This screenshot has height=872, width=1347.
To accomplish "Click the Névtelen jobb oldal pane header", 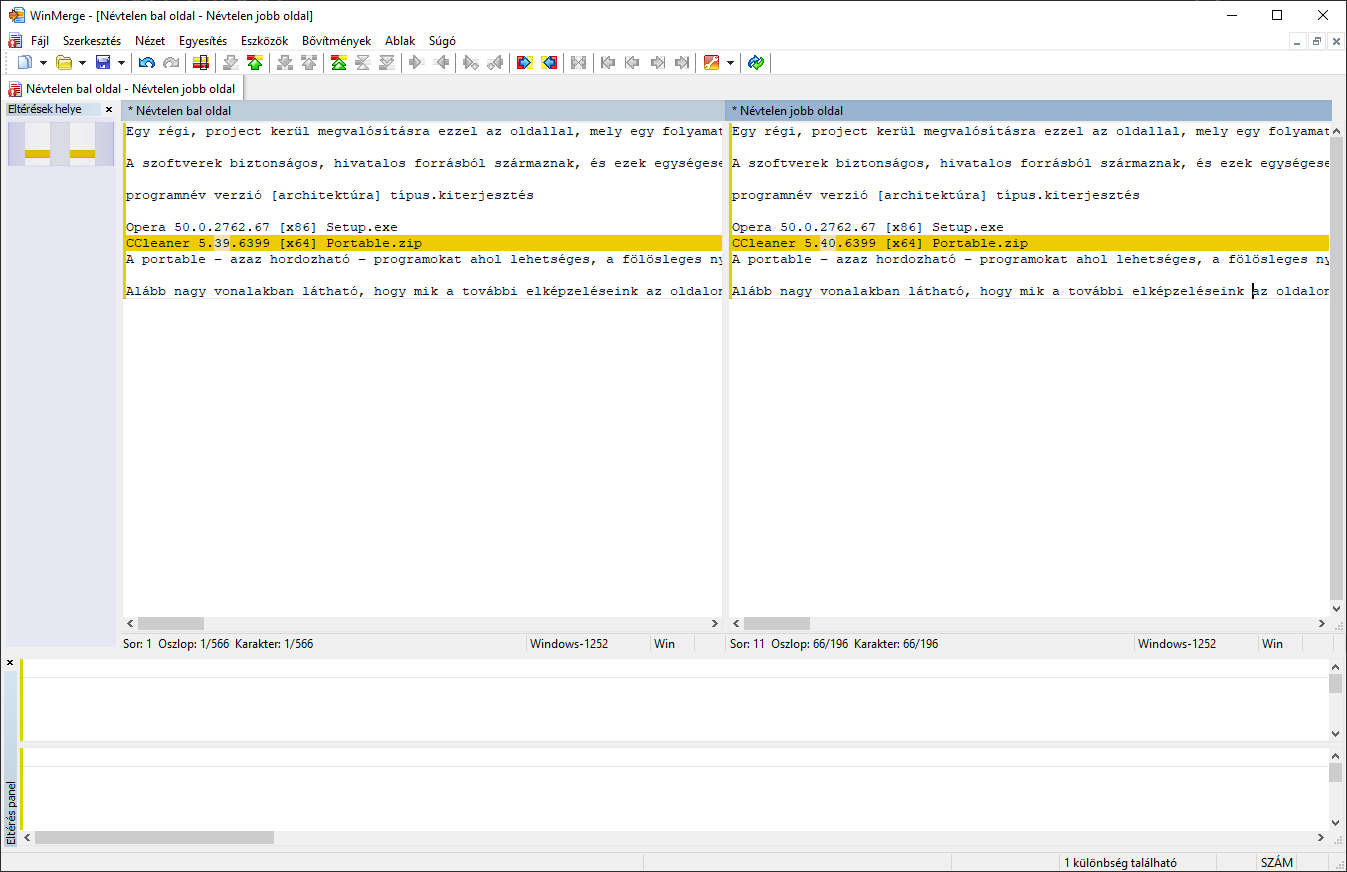I will (1030, 111).
